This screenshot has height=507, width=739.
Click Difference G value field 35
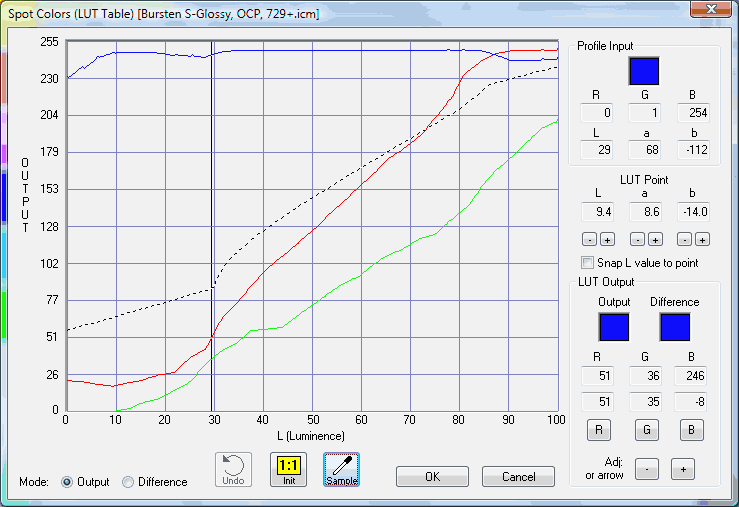click(645, 401)
